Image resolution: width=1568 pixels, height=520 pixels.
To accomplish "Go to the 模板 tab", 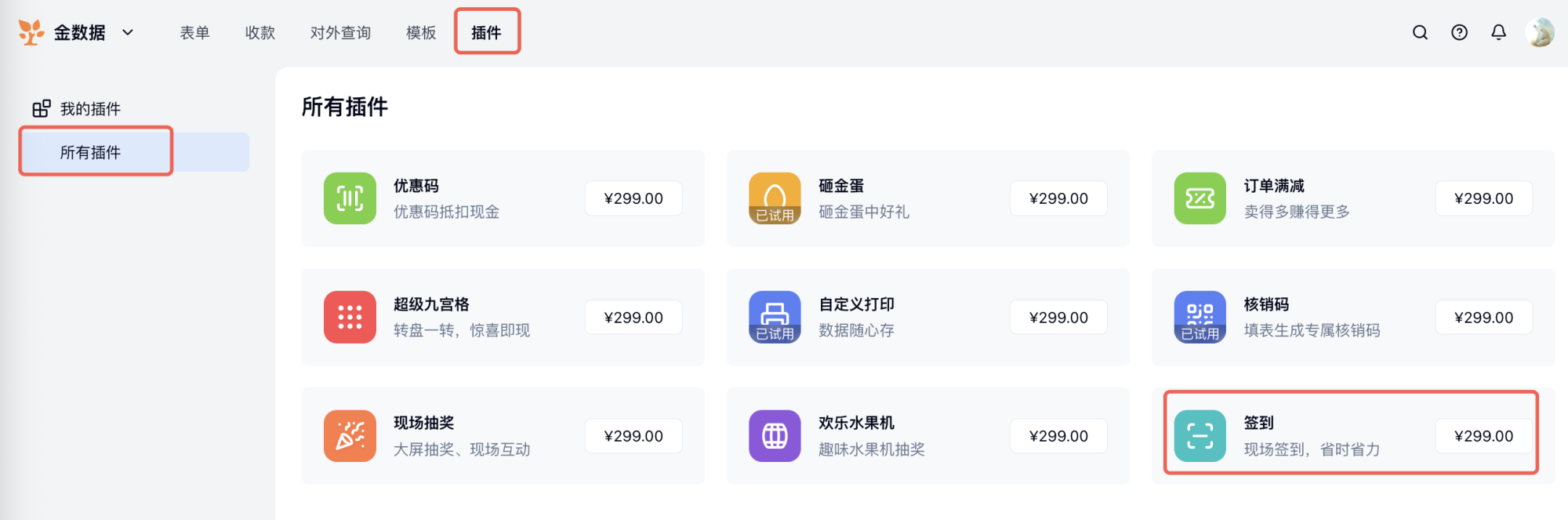I will [421, 32].
